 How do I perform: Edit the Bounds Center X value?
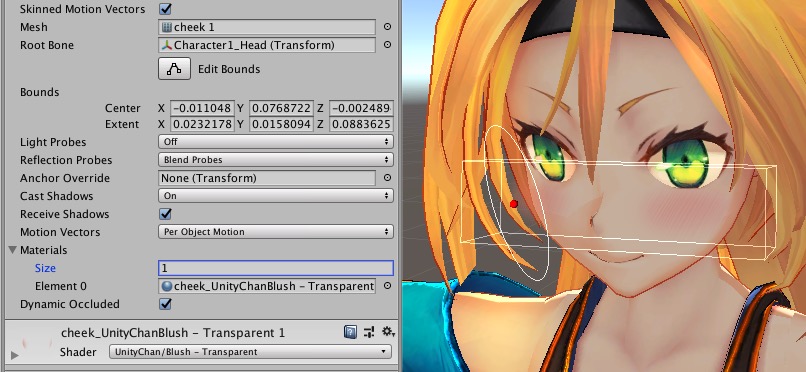(202, 108)
